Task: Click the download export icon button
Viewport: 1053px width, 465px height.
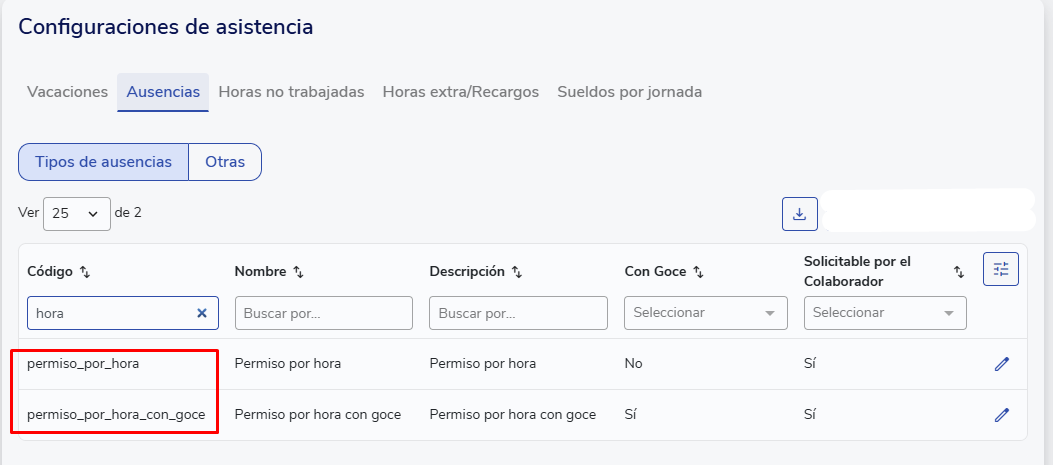Action: 799,214
